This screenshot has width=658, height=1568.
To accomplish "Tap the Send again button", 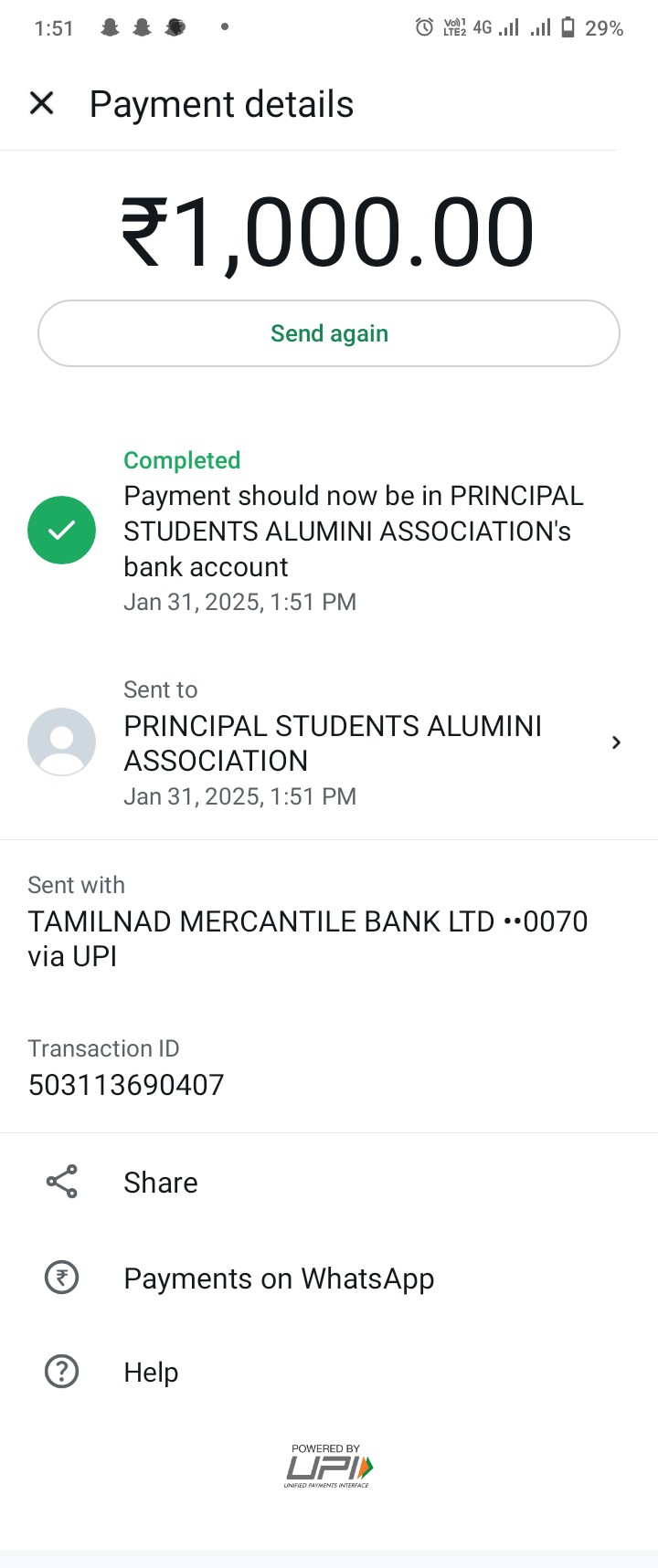I will pyautogui.click(x=329, y=333).
